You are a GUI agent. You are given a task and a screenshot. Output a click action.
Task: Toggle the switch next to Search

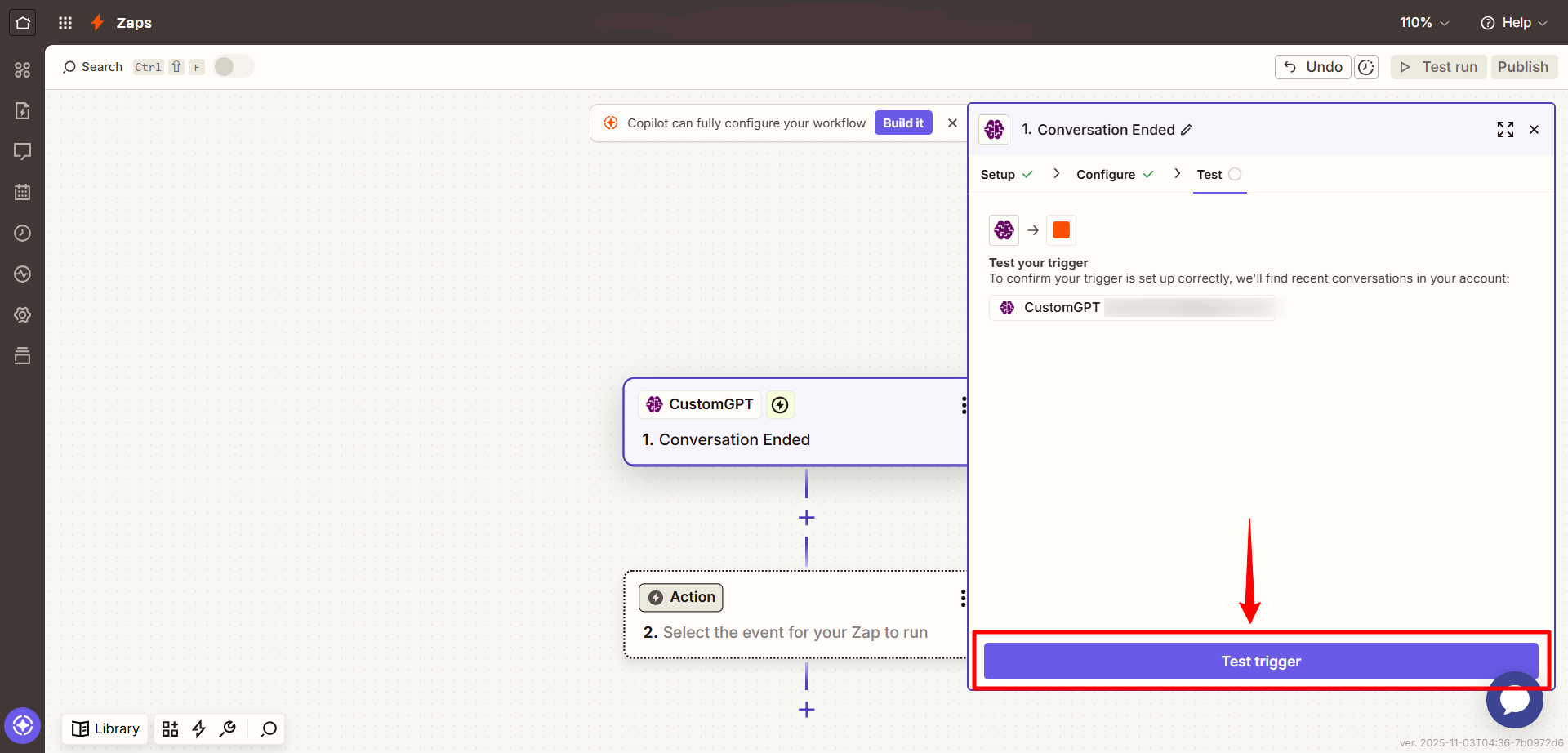[x=234, y=67]
